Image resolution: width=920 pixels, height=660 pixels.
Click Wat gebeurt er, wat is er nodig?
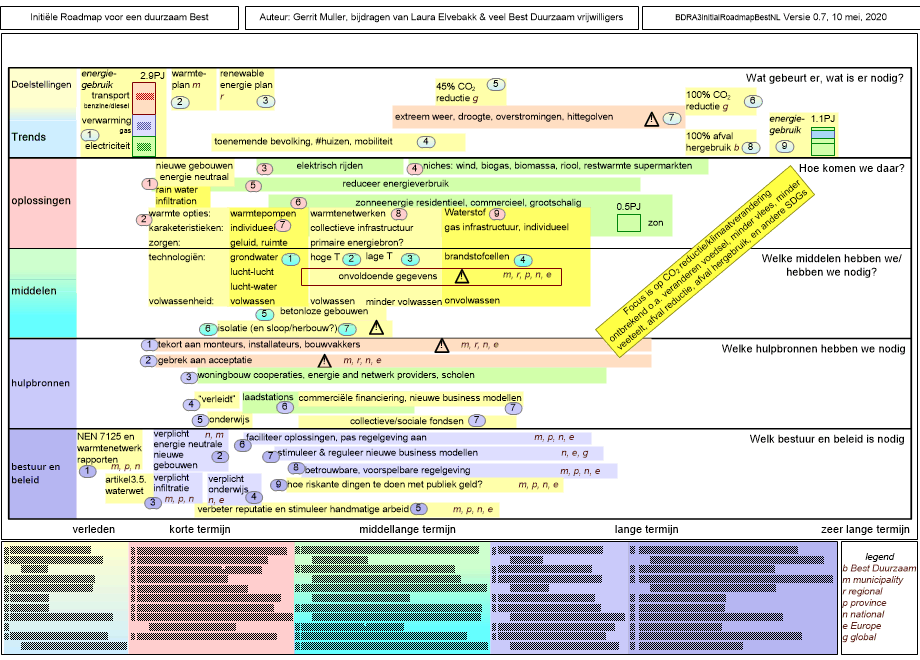tap(824, 78)
